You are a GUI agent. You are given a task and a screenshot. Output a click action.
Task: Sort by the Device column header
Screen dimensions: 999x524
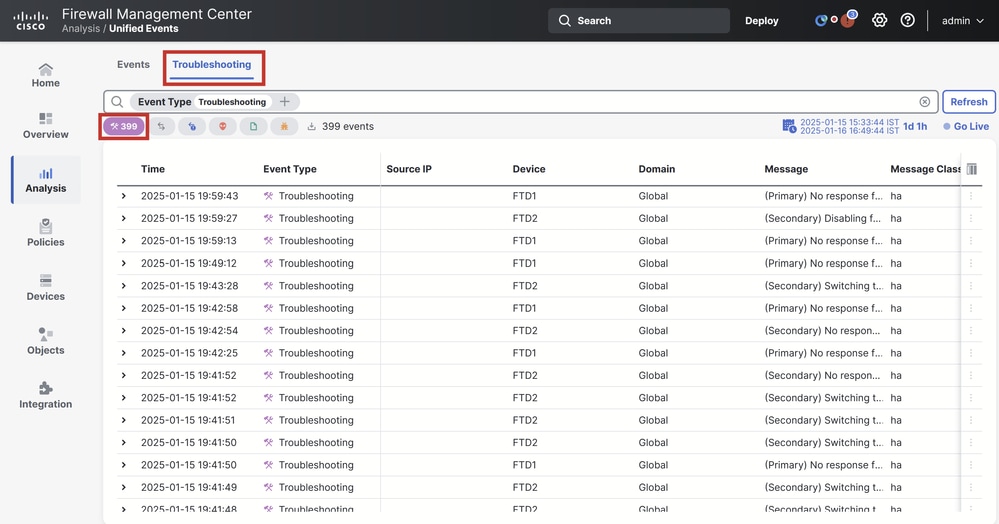pyautogui.click(x=529, y=169)
